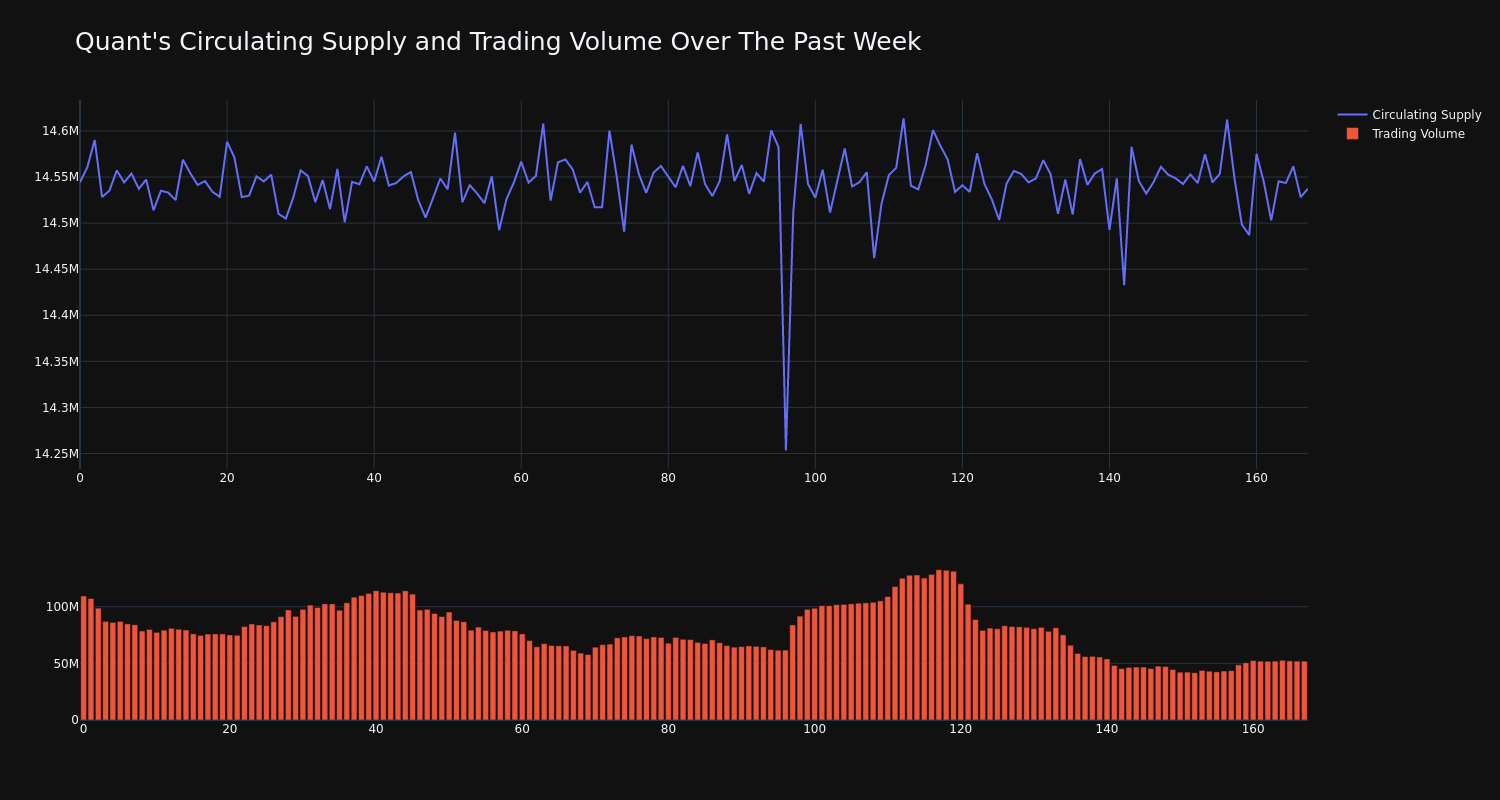The height and width of the screenshot is (800, 1500).
Task: Click the 14.5M y-axis label
Action: [x=60, y=223]
